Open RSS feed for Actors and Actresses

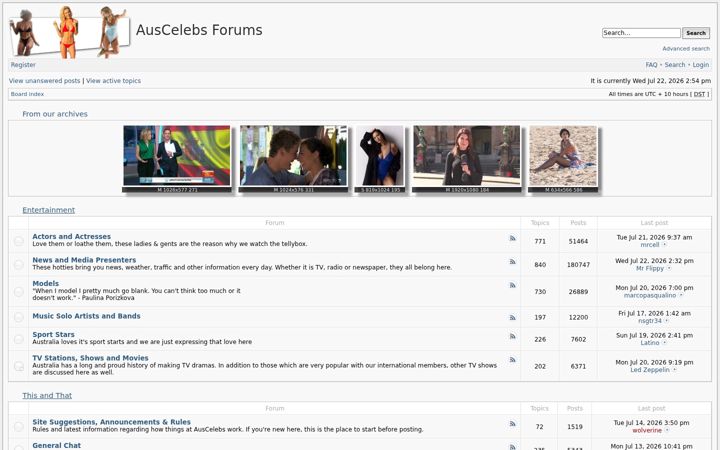click(512, 238)
